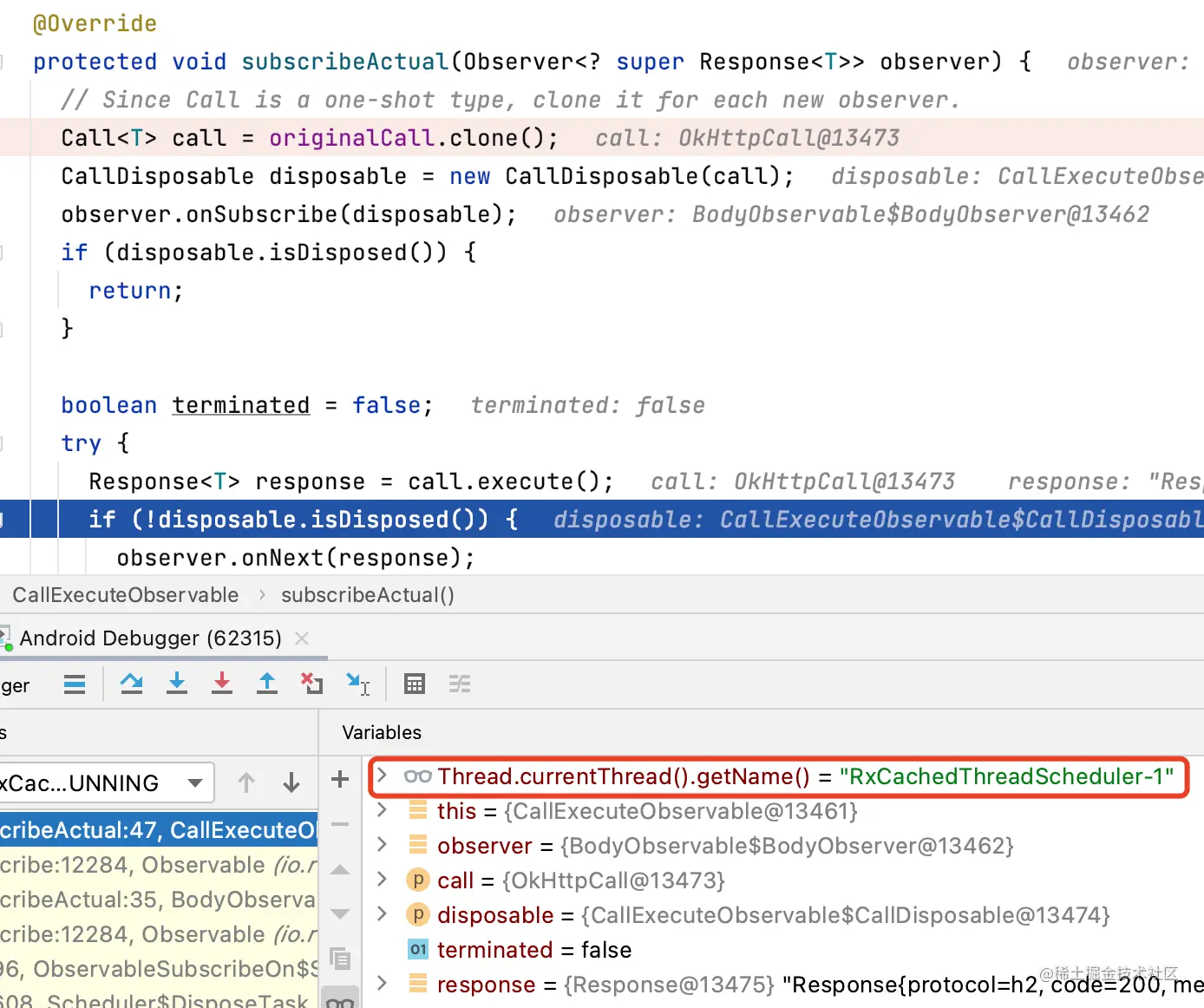Click the call.execute() expression
1204x1008 pixels.
[504, 481]
